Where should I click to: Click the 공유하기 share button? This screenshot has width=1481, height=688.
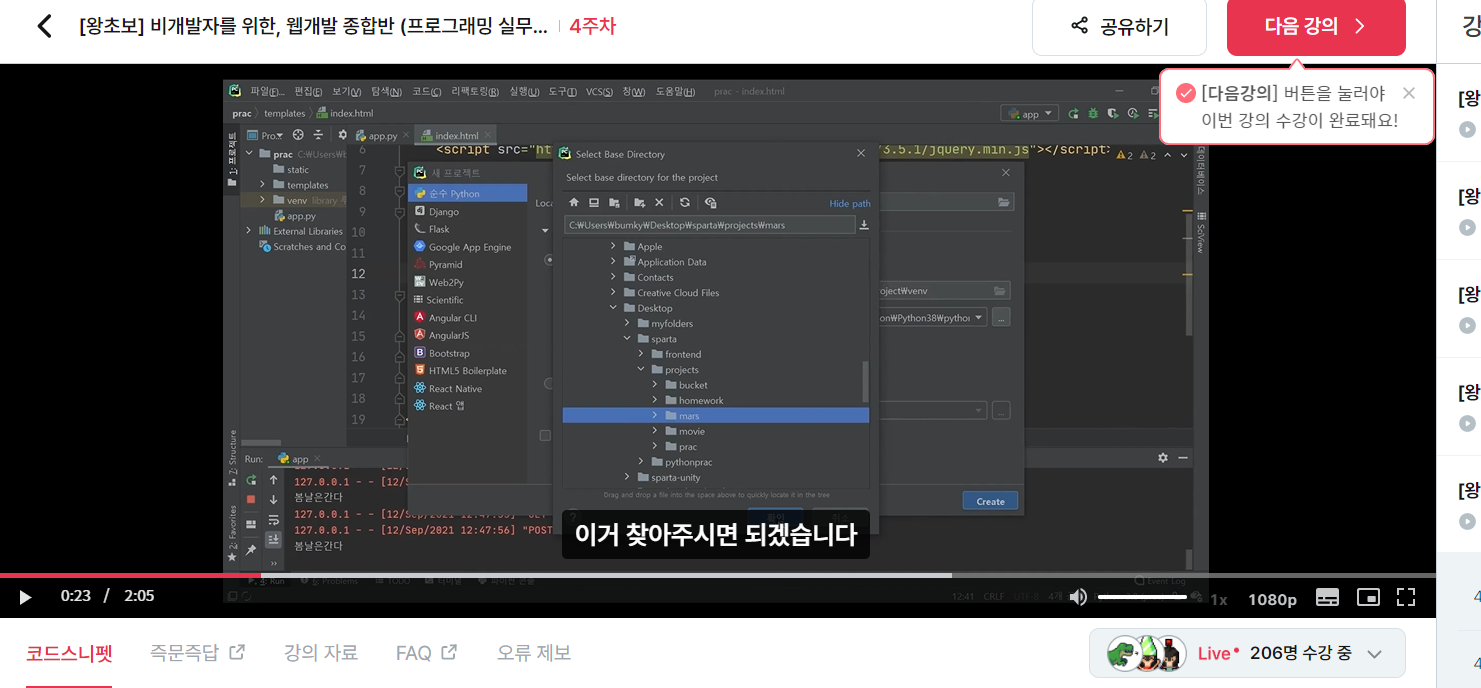click(1119, 27)
